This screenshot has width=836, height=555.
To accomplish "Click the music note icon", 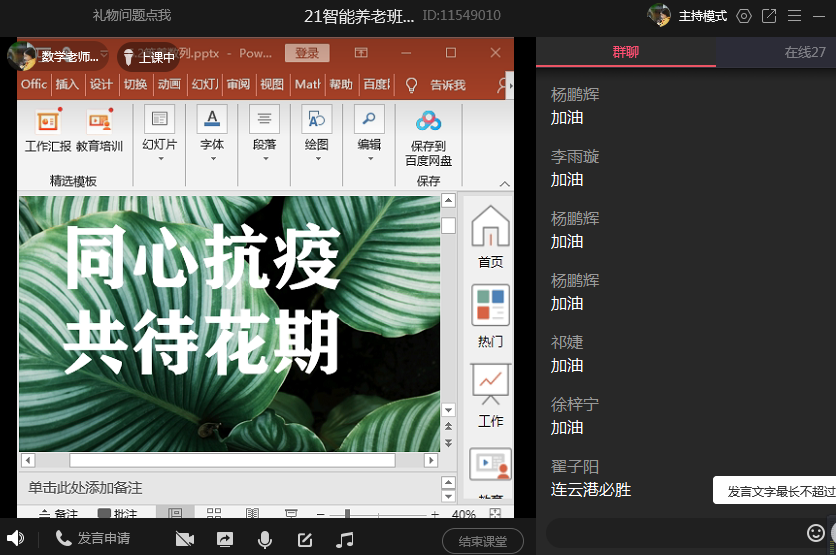I will coord(345,540).
